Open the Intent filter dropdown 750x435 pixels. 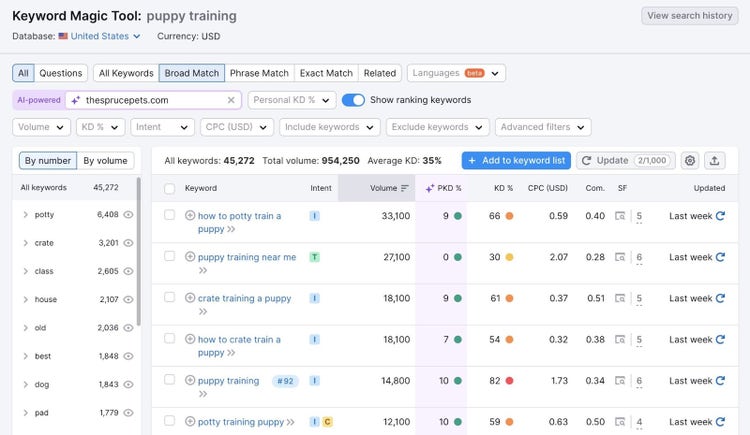[x=162, y=127]
